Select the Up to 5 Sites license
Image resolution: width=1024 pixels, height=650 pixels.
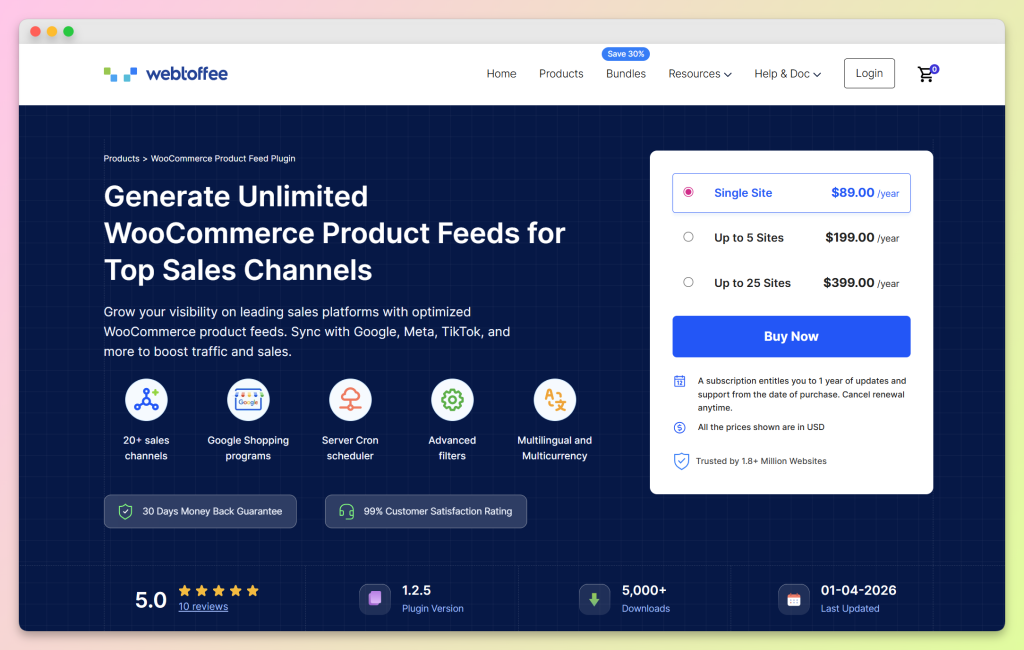(x=791, y=238)
